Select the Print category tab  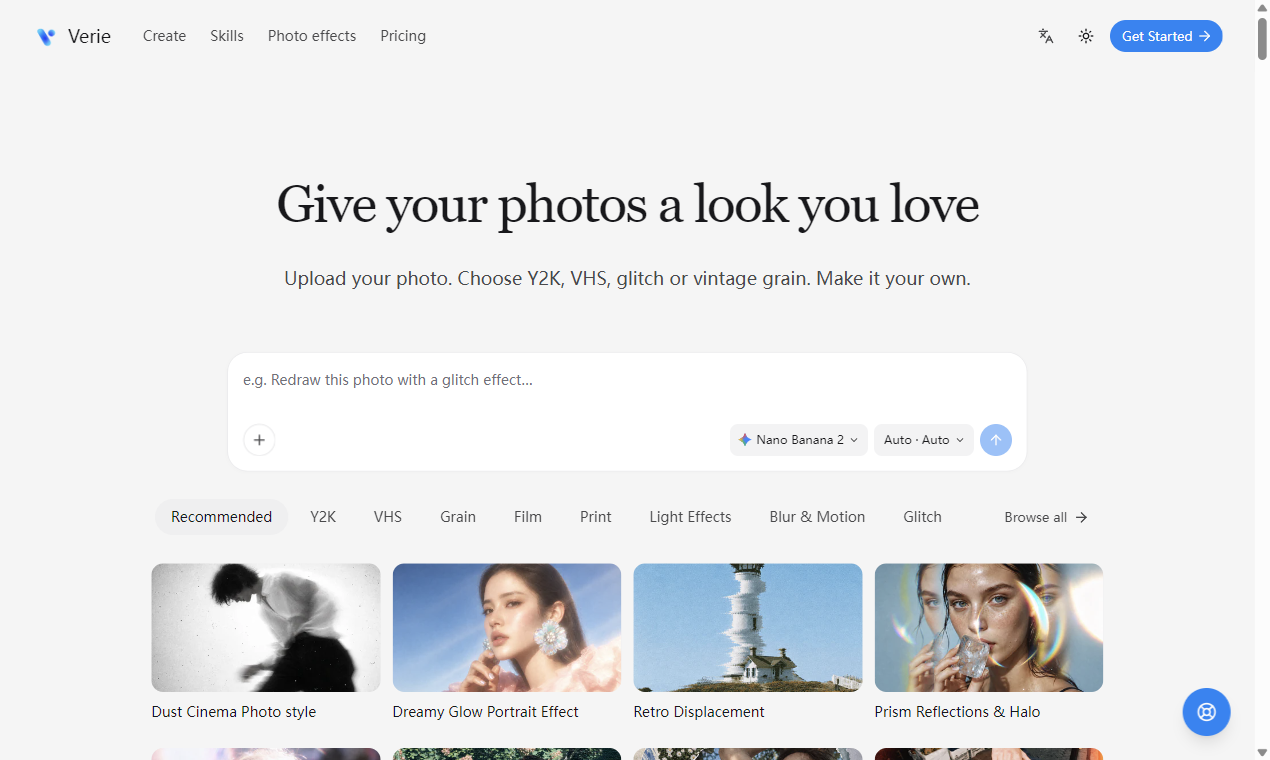pyautogui.click(x=596, y=517)
